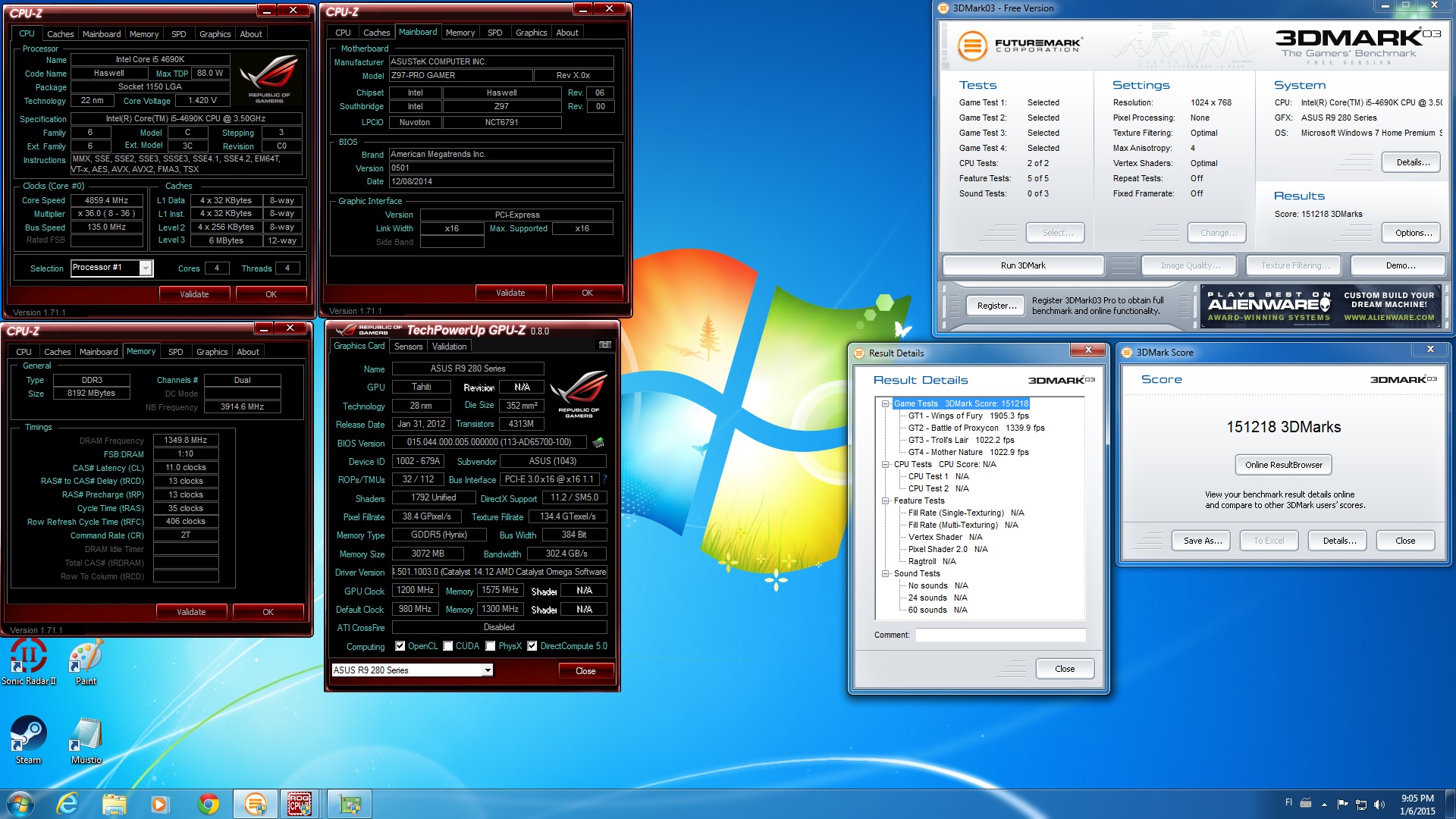Open the Windows Start menu
Viewport: 1456px width, 819px height.
pos(20,804)
